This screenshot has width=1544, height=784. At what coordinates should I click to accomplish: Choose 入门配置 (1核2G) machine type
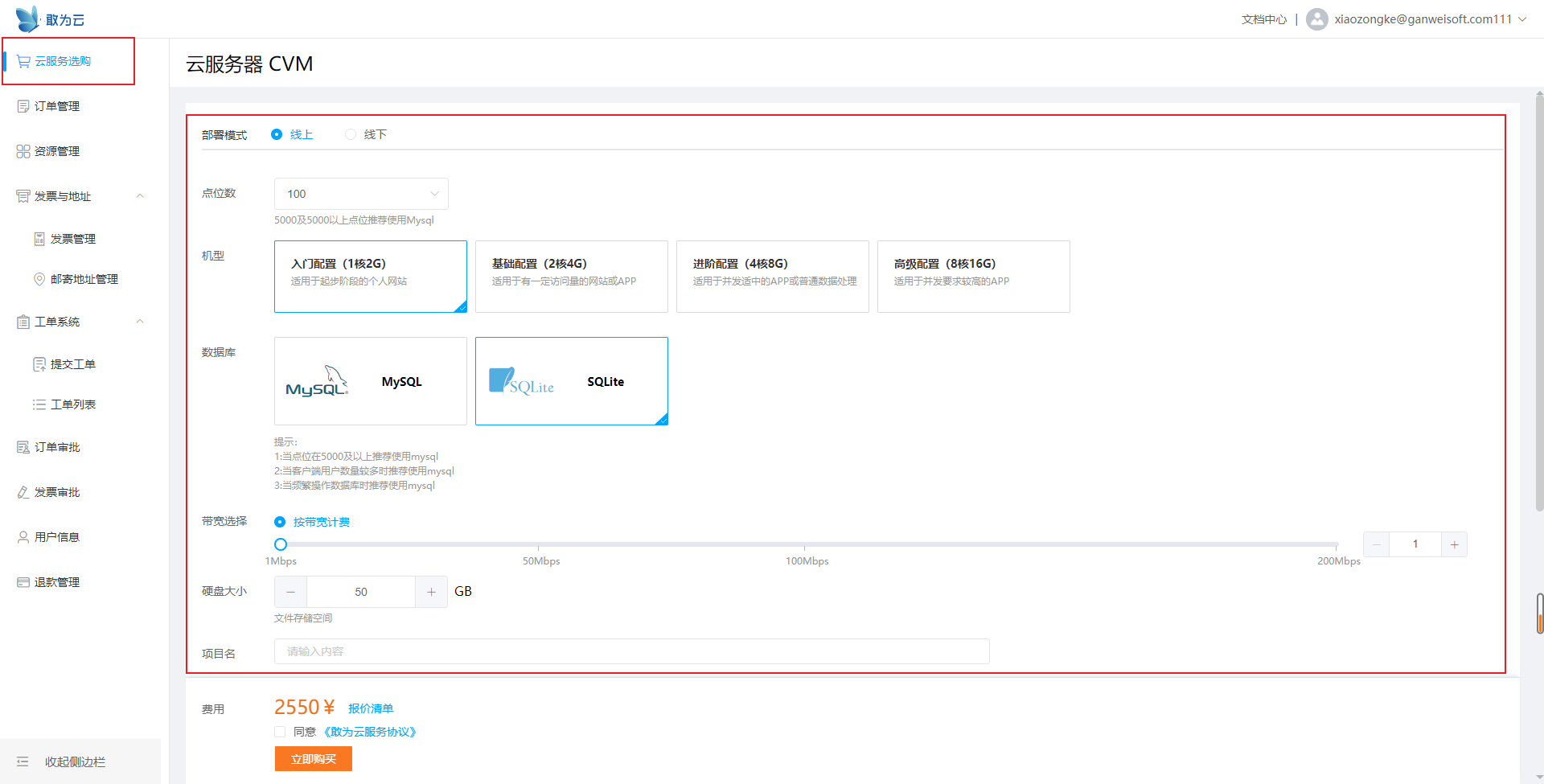point(371,277)
